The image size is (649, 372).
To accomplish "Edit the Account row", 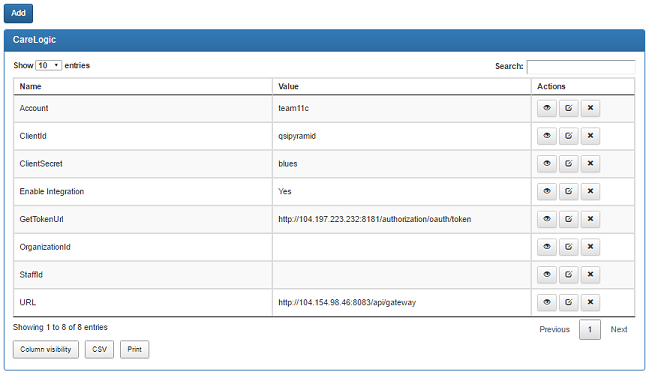I will coord(569,108).
